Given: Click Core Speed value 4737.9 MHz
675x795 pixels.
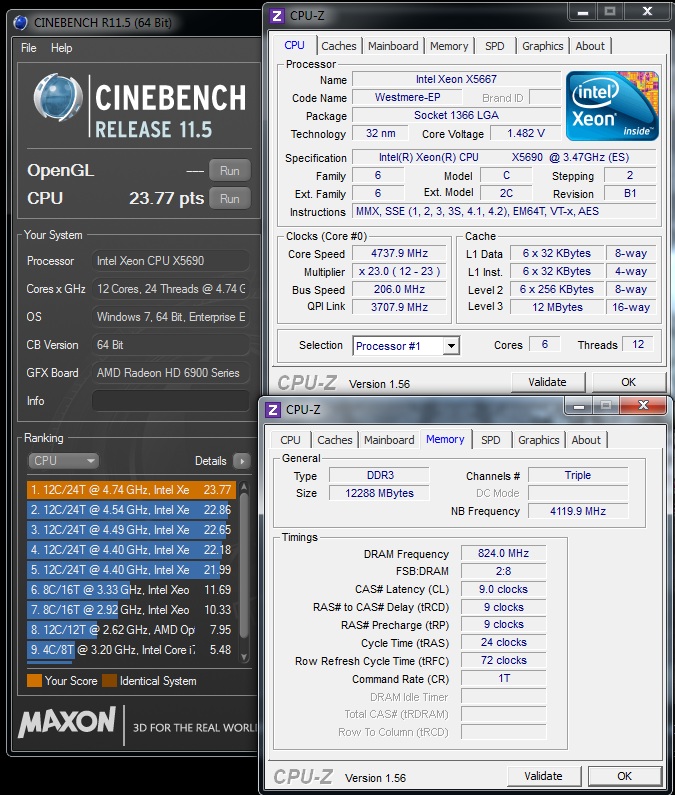Looking at the screenshot, I should coord(399,253).
